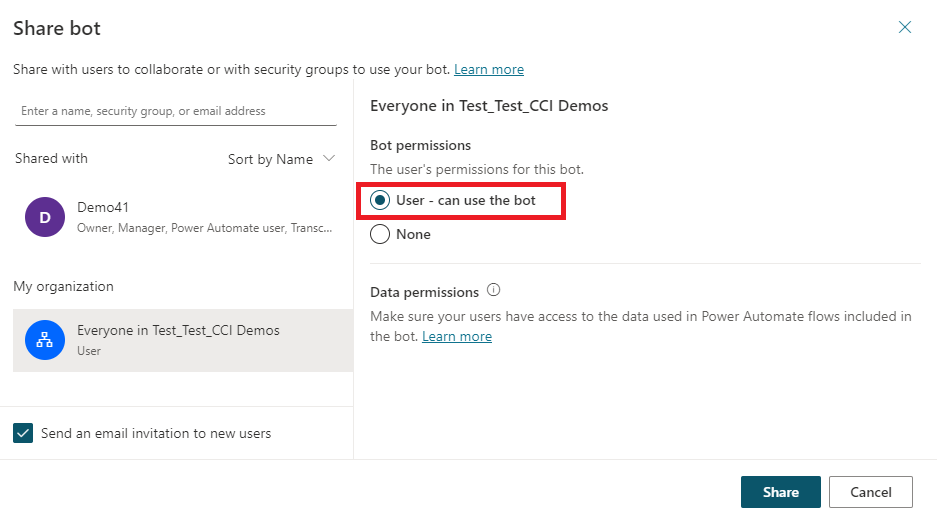
Task: Open the Sort by Name dropdown
Action: pyautogui.click(x=281, y=159)
